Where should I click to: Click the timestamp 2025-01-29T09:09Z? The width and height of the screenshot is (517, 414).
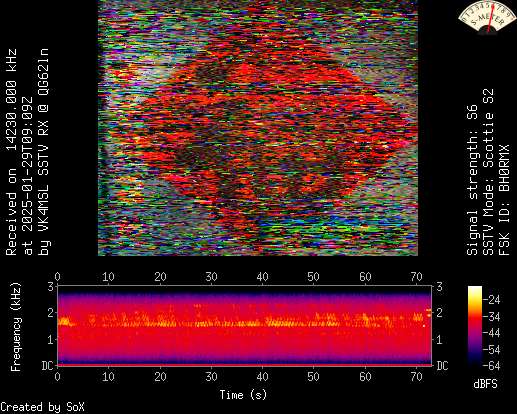point(27,176)
